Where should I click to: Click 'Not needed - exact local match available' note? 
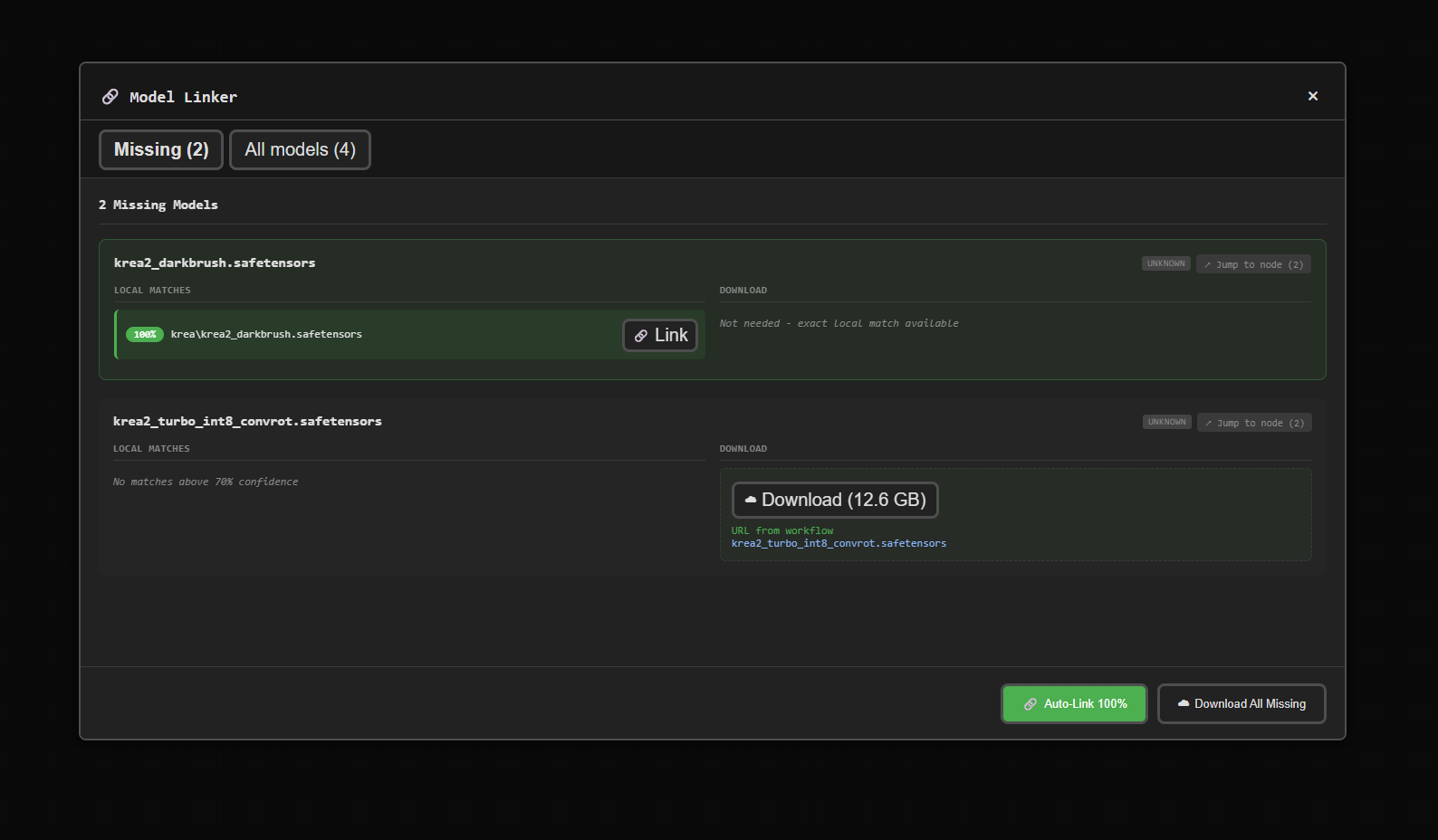coord(839,323)
